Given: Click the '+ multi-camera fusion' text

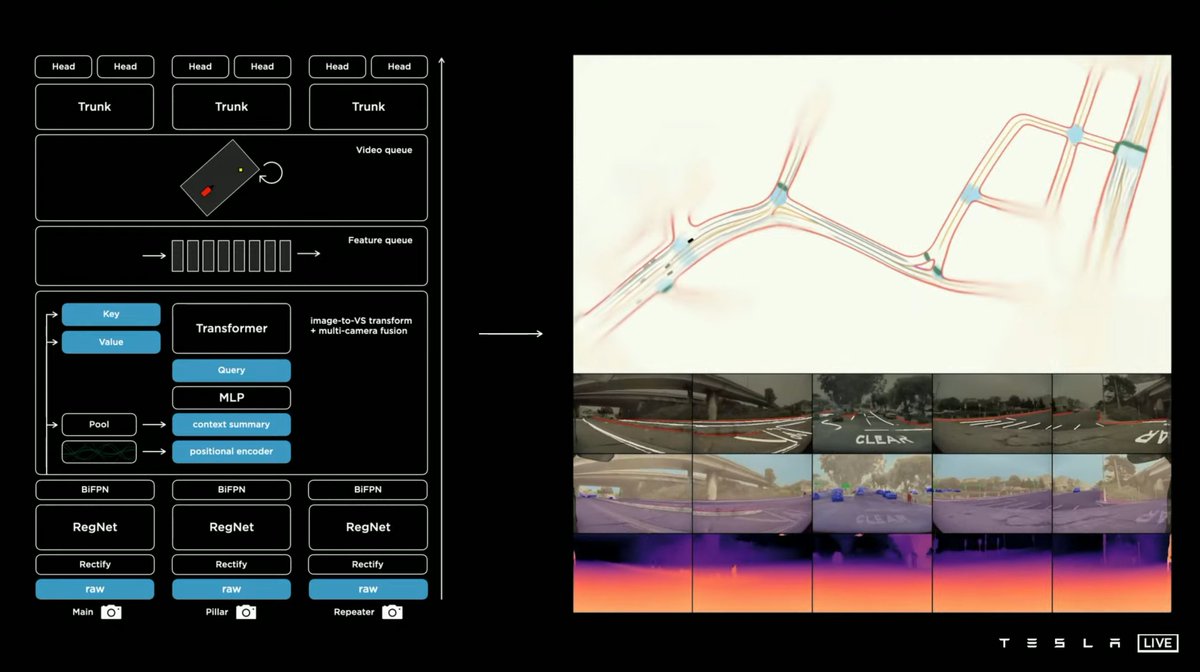Looking at the screenshot, I should pos(358,331).
